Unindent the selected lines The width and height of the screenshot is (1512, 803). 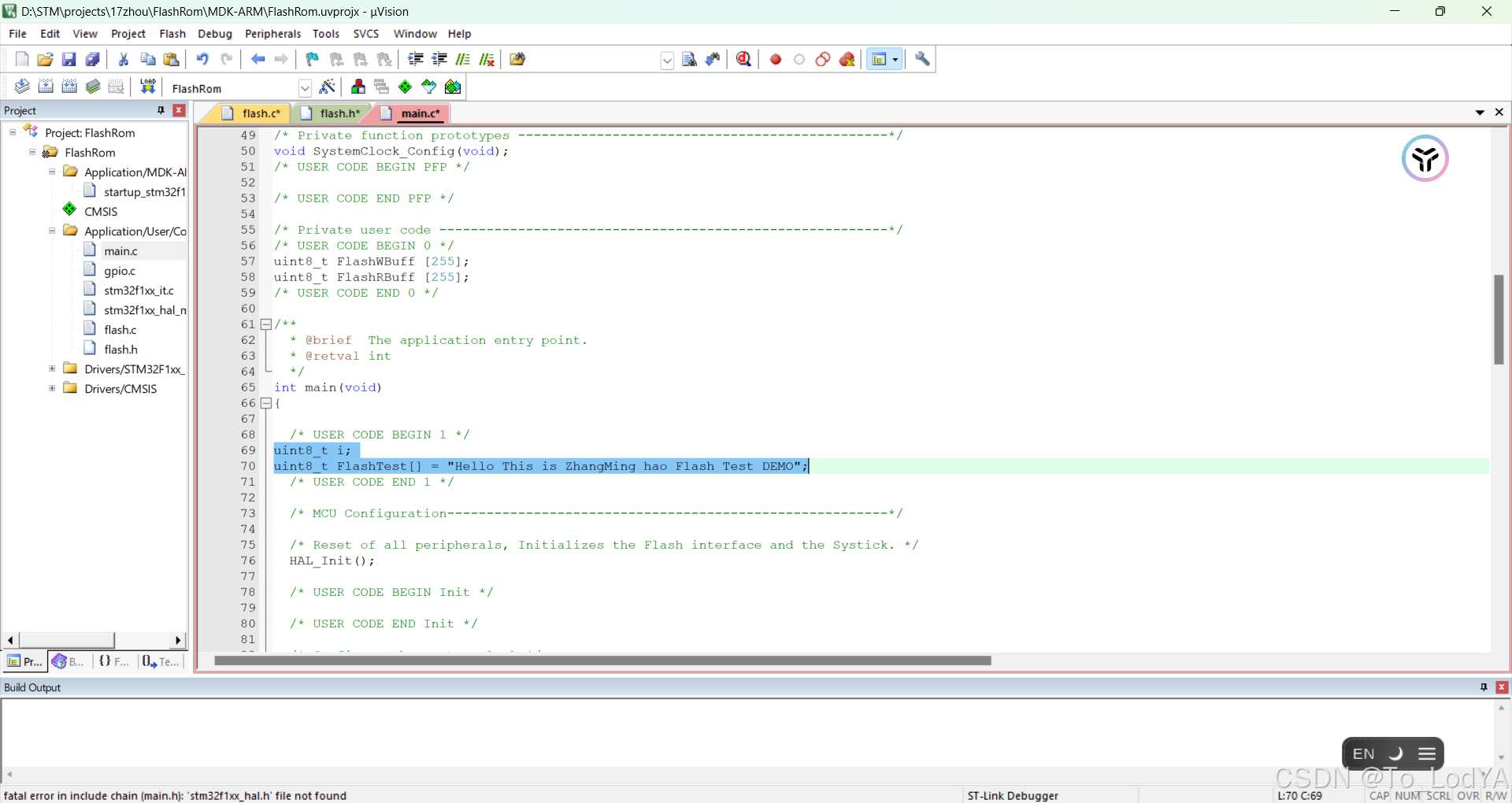439,59
